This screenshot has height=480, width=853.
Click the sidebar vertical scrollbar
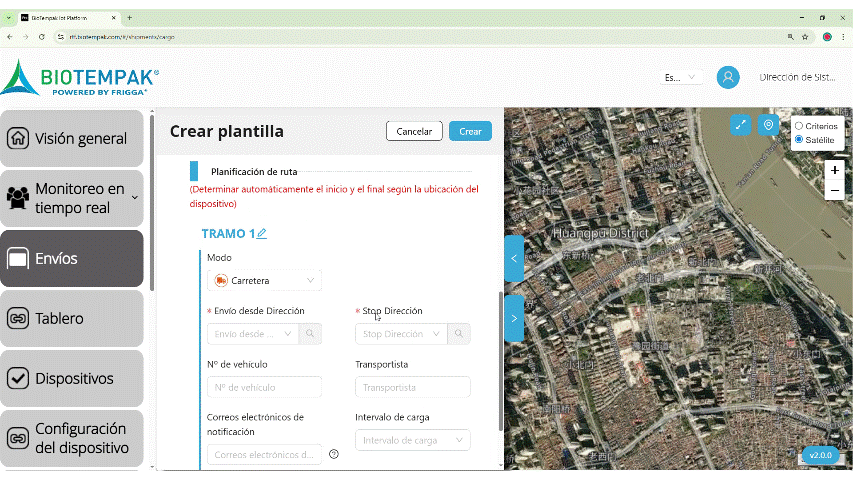tap(152, 203)
